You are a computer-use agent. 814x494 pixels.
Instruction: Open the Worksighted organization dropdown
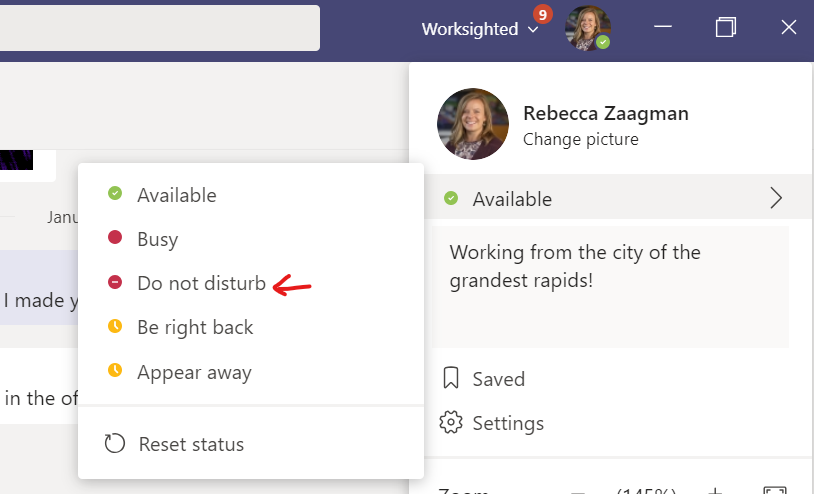(x=480, y=29)
